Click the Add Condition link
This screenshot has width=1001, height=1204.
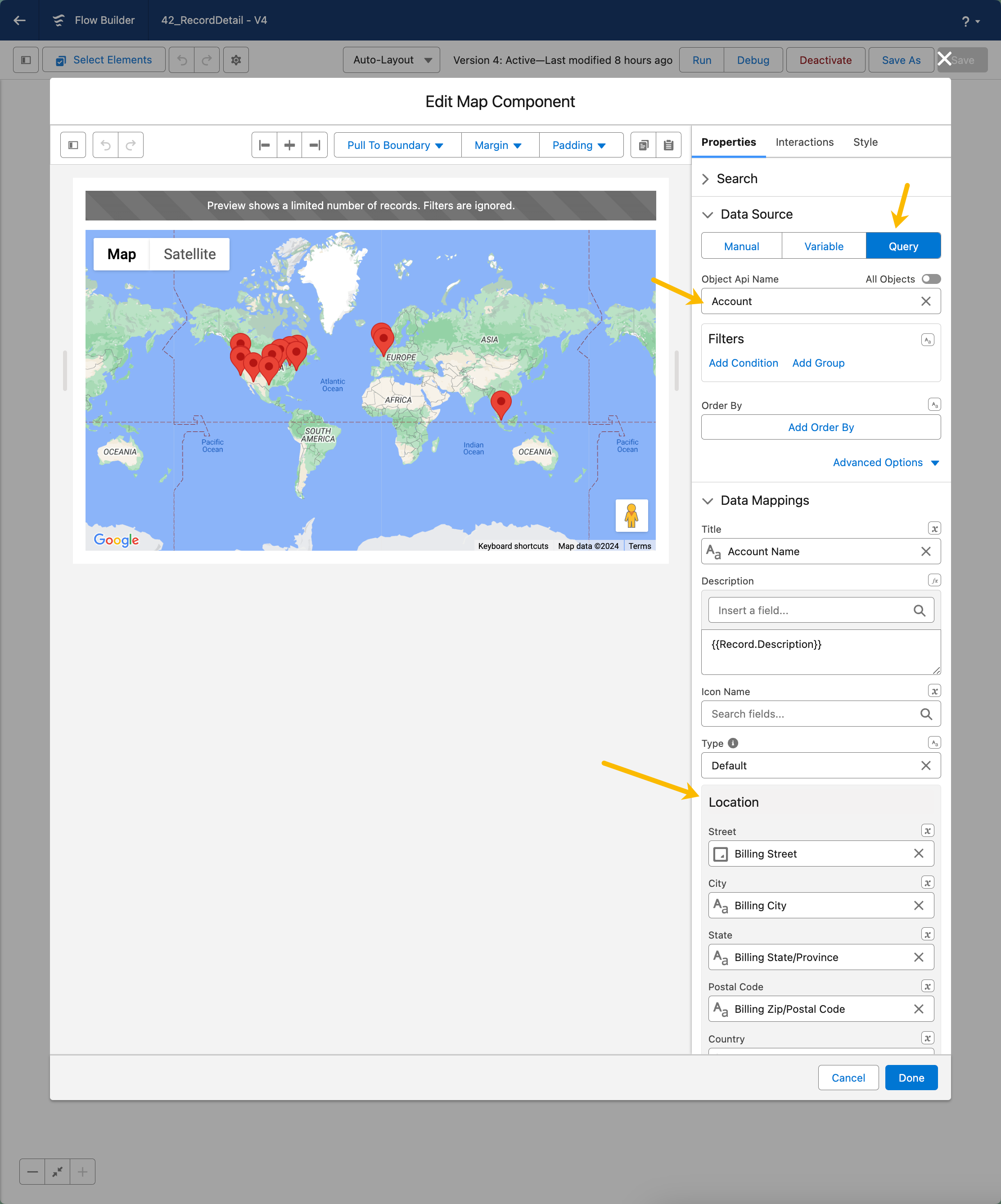point(744,363)
